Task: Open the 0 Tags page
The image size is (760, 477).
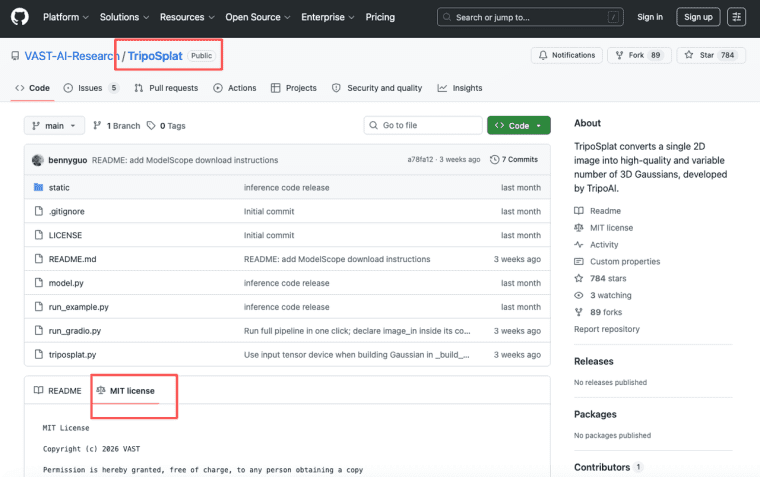Action: tap(166, 126)
